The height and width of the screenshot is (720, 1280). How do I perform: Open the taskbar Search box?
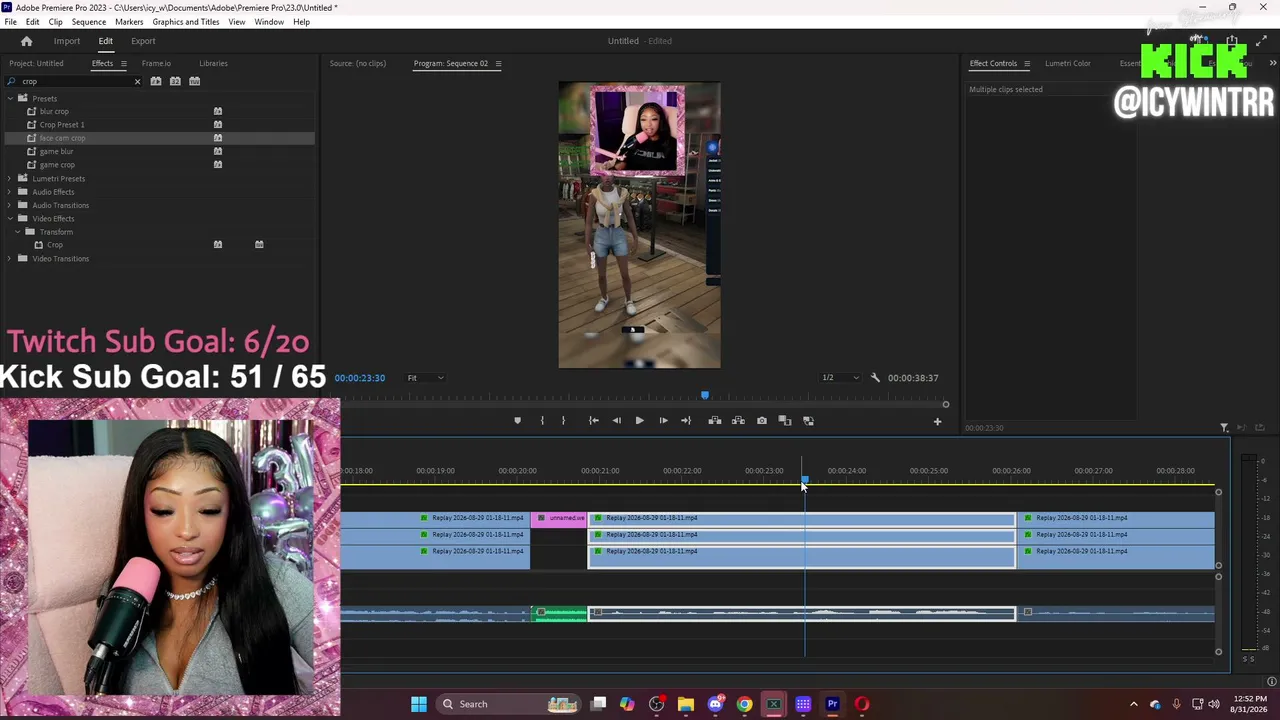click(510, 704)
